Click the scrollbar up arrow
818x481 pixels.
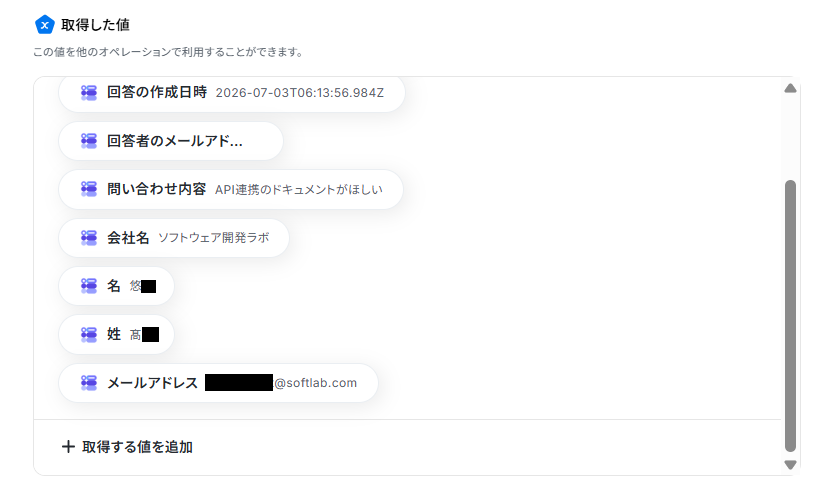point(790,88)
